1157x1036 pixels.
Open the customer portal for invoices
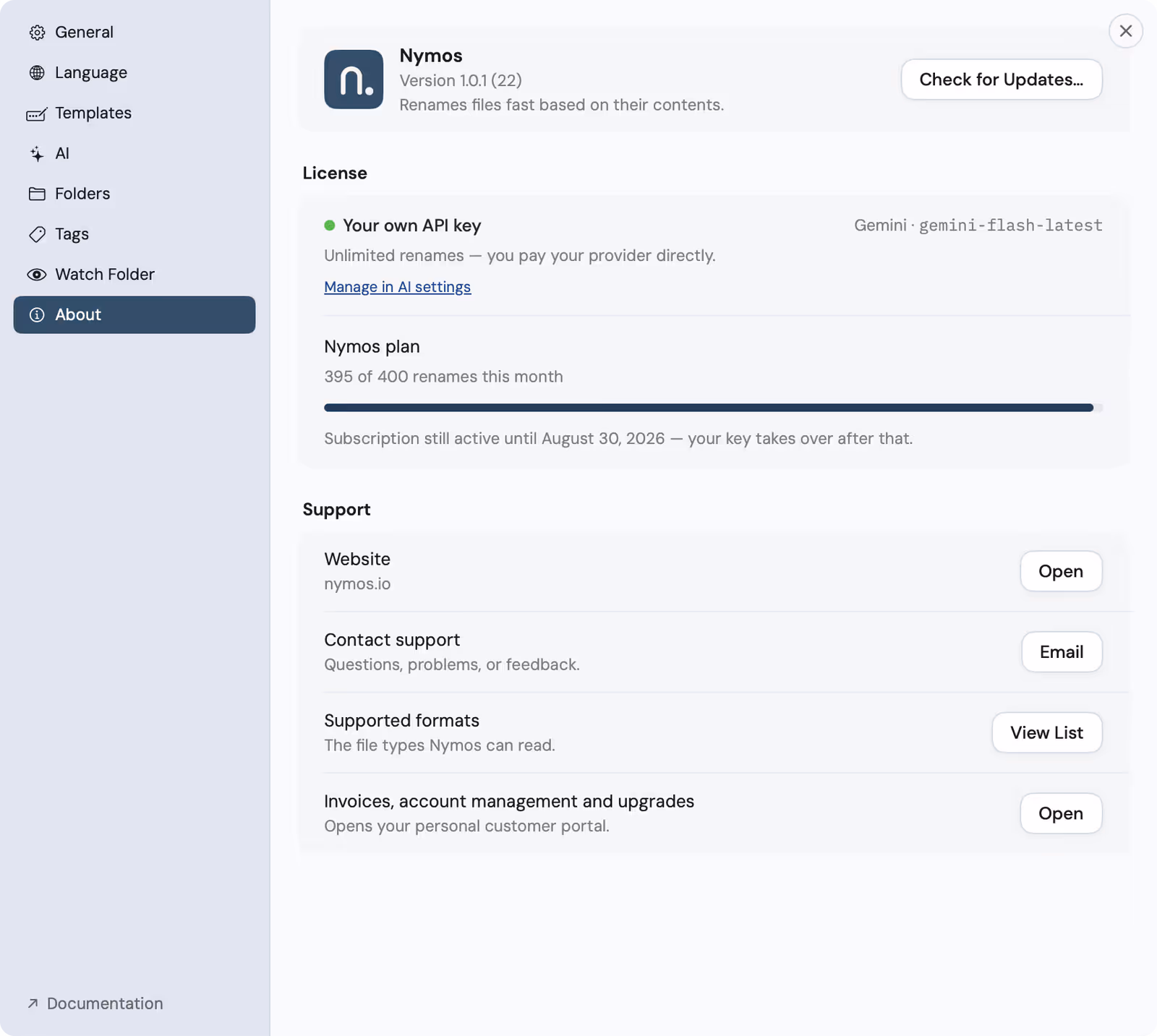click(1061, 813)
